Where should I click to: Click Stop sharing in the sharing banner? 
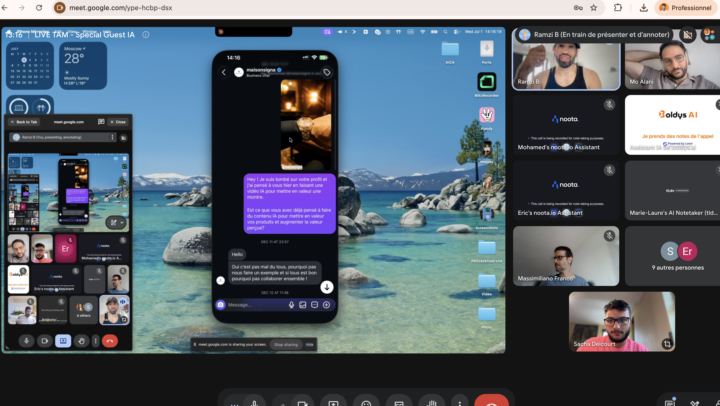tap(286, 344)
